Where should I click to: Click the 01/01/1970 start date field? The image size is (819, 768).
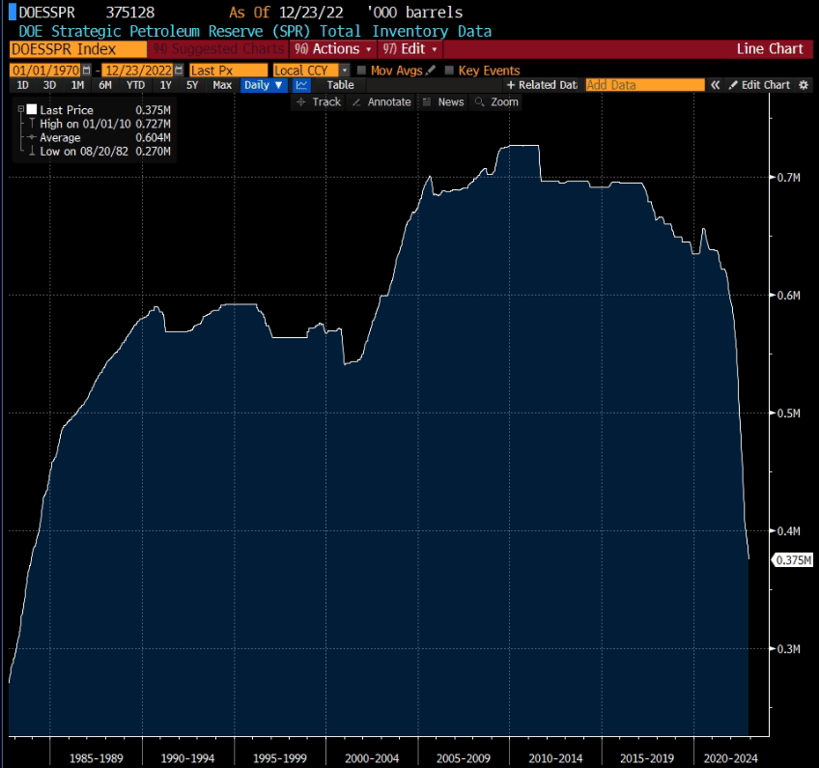45,70
